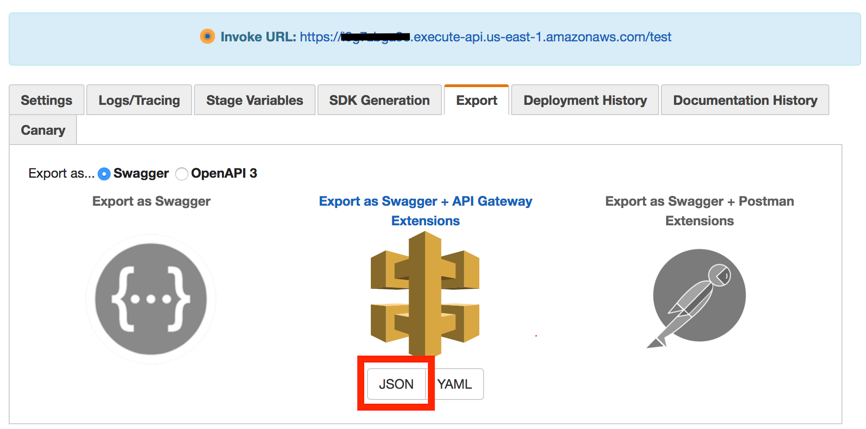
Task: Switch to the Canary tab
Action: 43,130
